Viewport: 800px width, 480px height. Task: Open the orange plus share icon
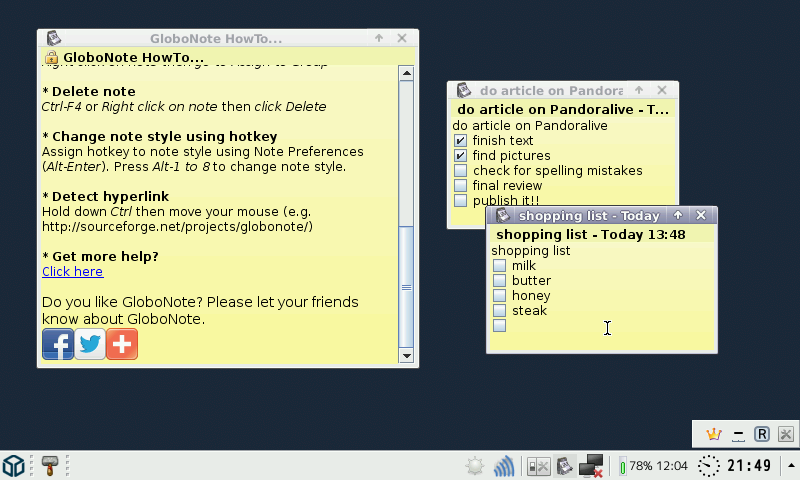[x=122, y=344]
